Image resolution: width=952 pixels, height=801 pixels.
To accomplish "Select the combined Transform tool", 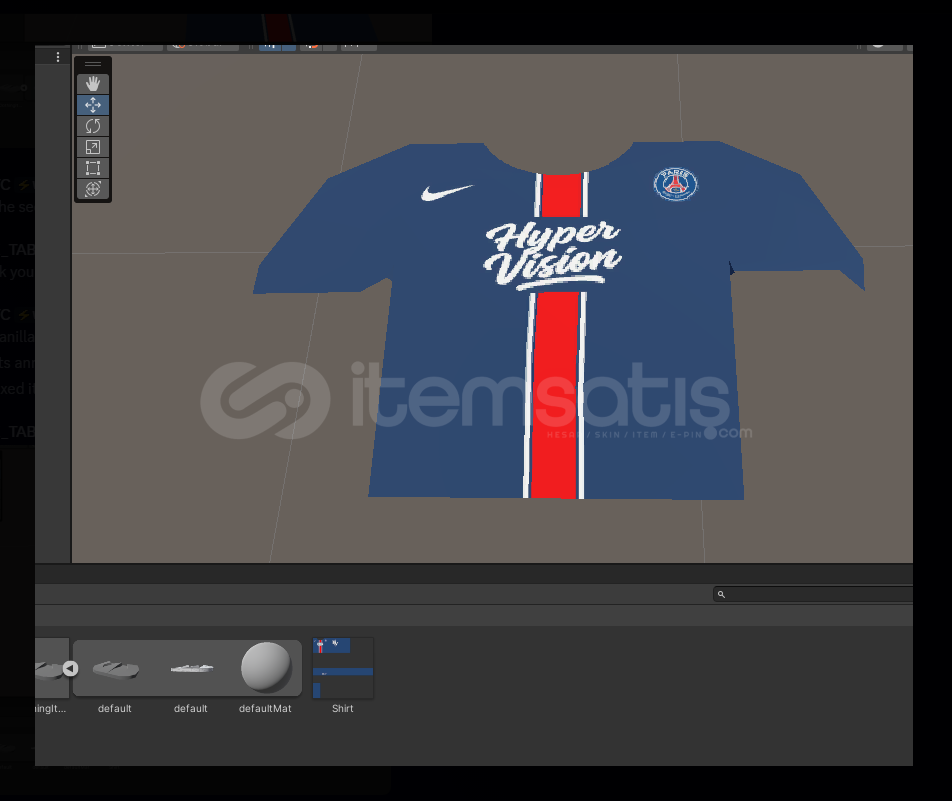I will (93, 189).
